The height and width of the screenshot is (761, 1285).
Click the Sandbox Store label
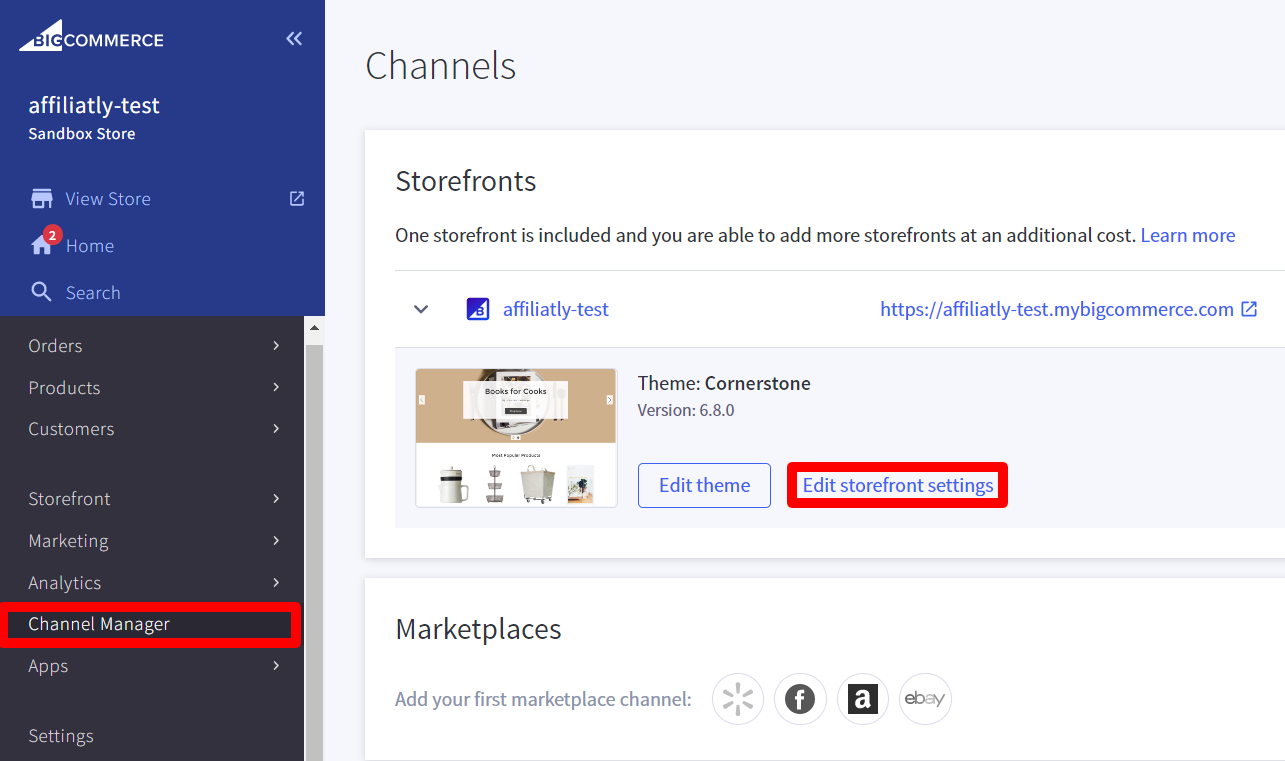click(82, 134)
